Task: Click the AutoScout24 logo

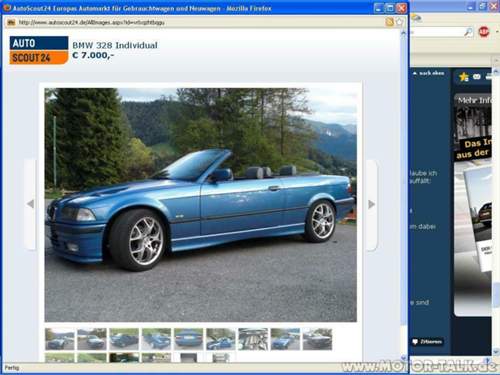Action: tap(39, 50)
